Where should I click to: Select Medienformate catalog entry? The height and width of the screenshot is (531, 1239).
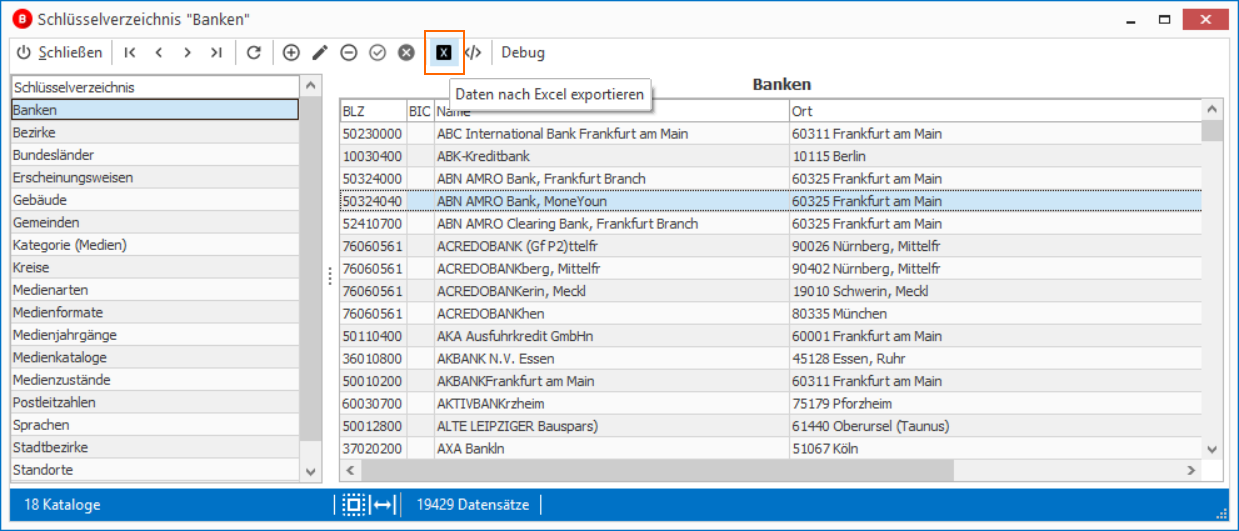click(155, 312)
